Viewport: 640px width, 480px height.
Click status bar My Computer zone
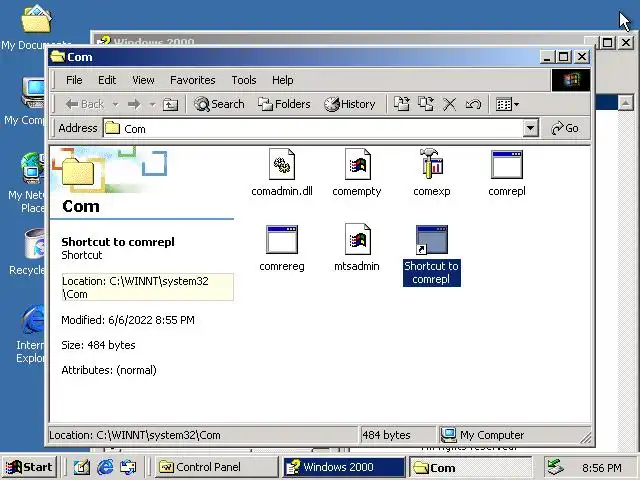515,436
